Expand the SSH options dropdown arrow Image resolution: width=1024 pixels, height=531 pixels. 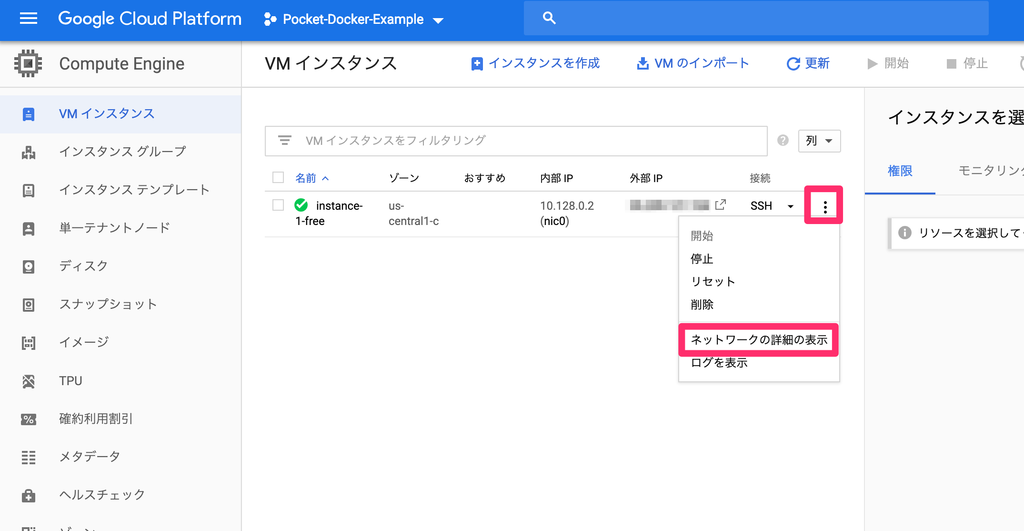pyautogui.click(x=790, y=206)
